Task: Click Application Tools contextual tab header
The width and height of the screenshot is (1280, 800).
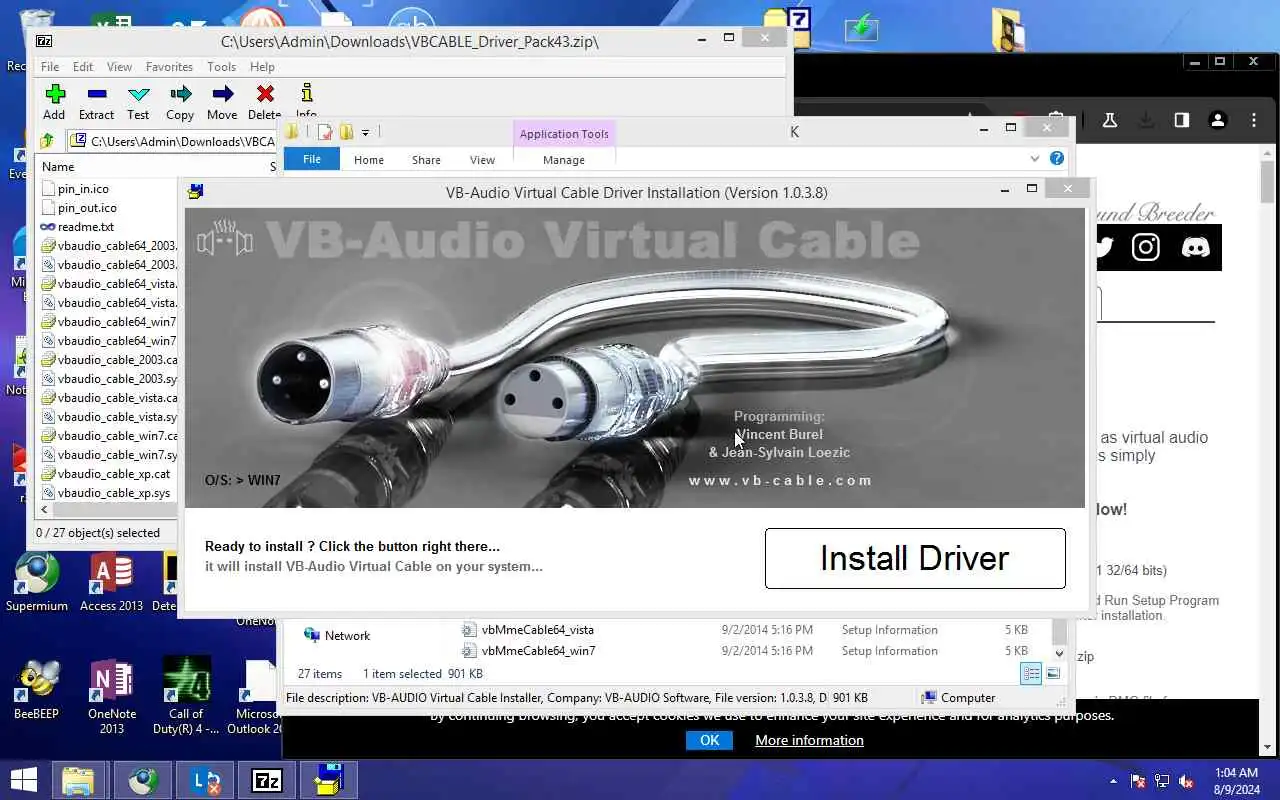Action: pyautogui.click(x=564, y=134)
